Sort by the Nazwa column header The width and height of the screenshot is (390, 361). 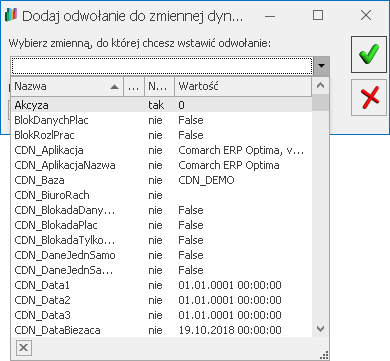click(67, 87)
